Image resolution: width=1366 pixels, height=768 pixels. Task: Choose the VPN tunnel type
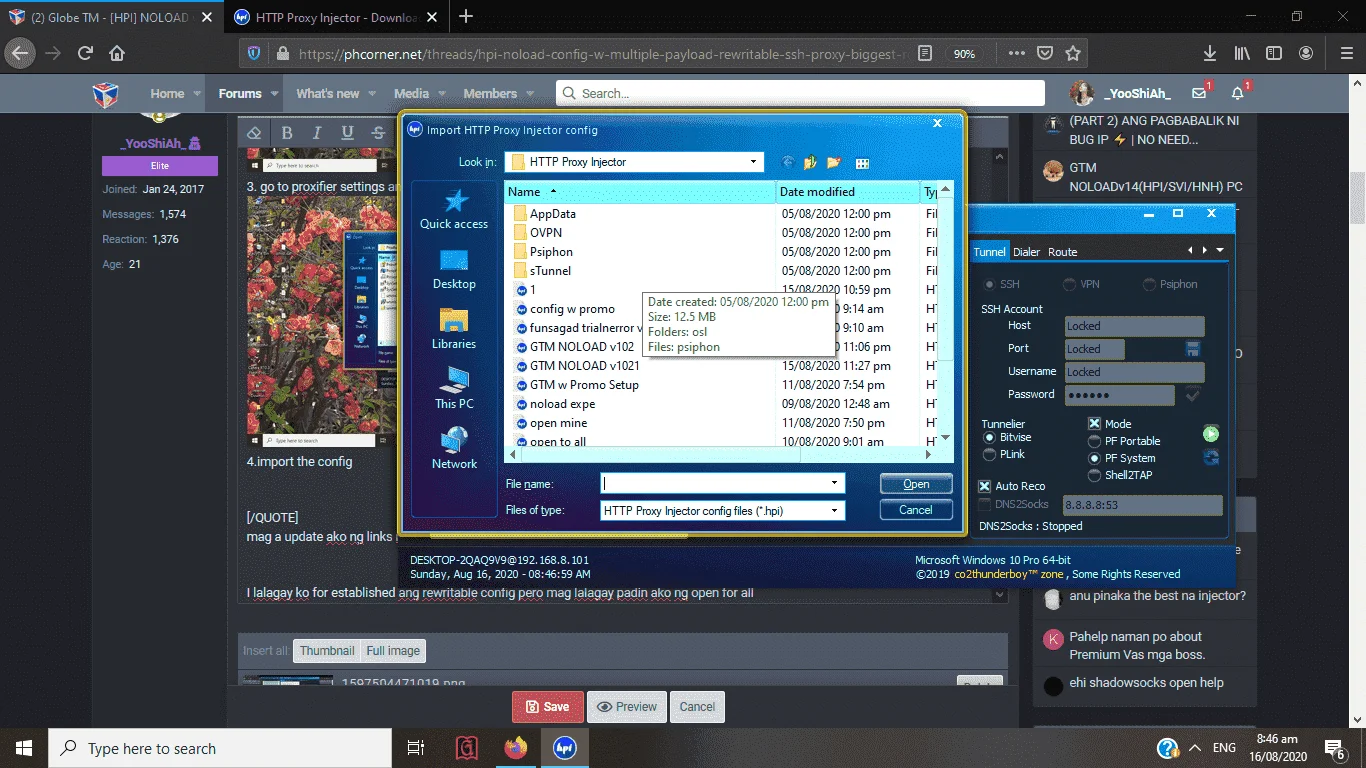pyautogui.click(x=1069, y=284)
